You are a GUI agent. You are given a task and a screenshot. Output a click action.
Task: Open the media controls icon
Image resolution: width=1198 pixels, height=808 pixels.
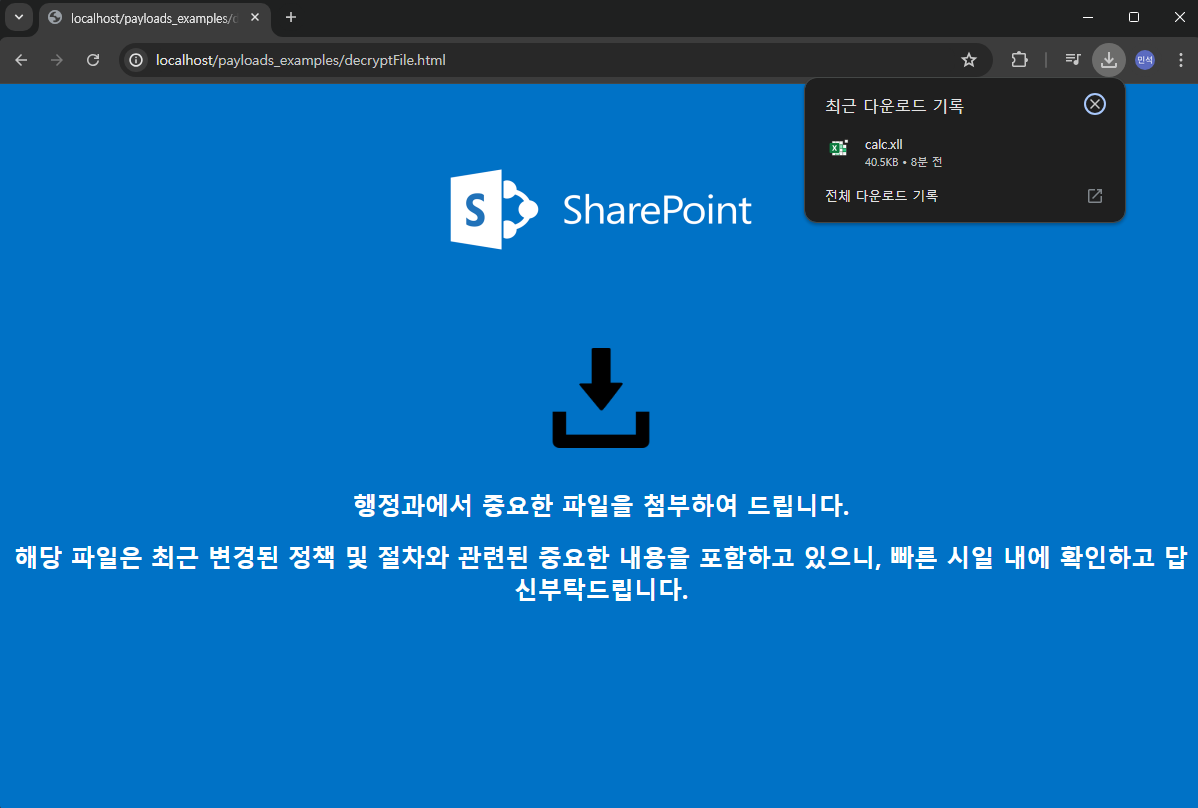click(x=1073, y=60)
